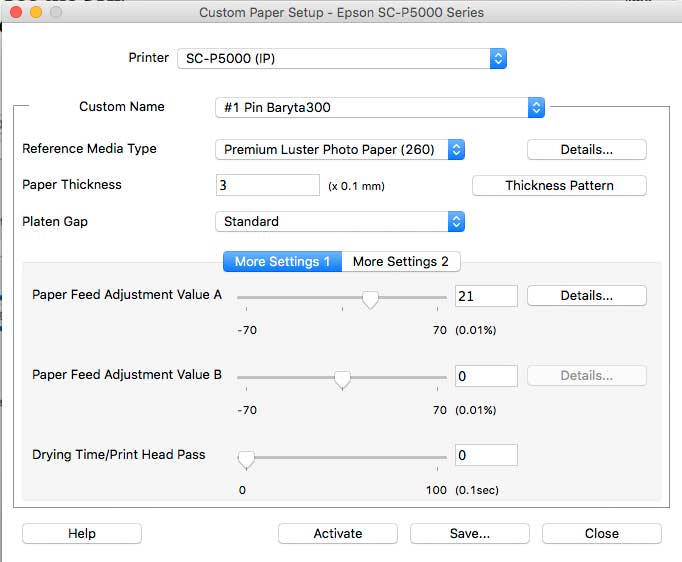The width and height of the screenshot is (682, 562).
Task: Click the Reference Media Type label
Action: 89,149
